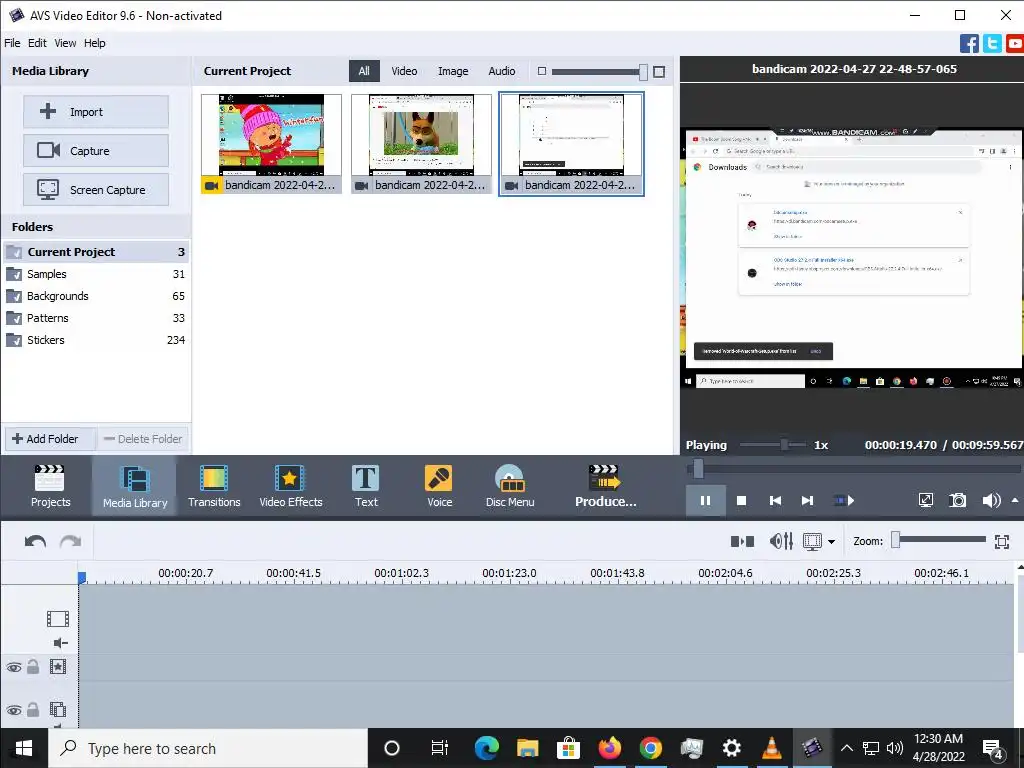Select the cartoon winter video thumbnail
This screenshot has height=768, width=1024.
coord(271,144)
